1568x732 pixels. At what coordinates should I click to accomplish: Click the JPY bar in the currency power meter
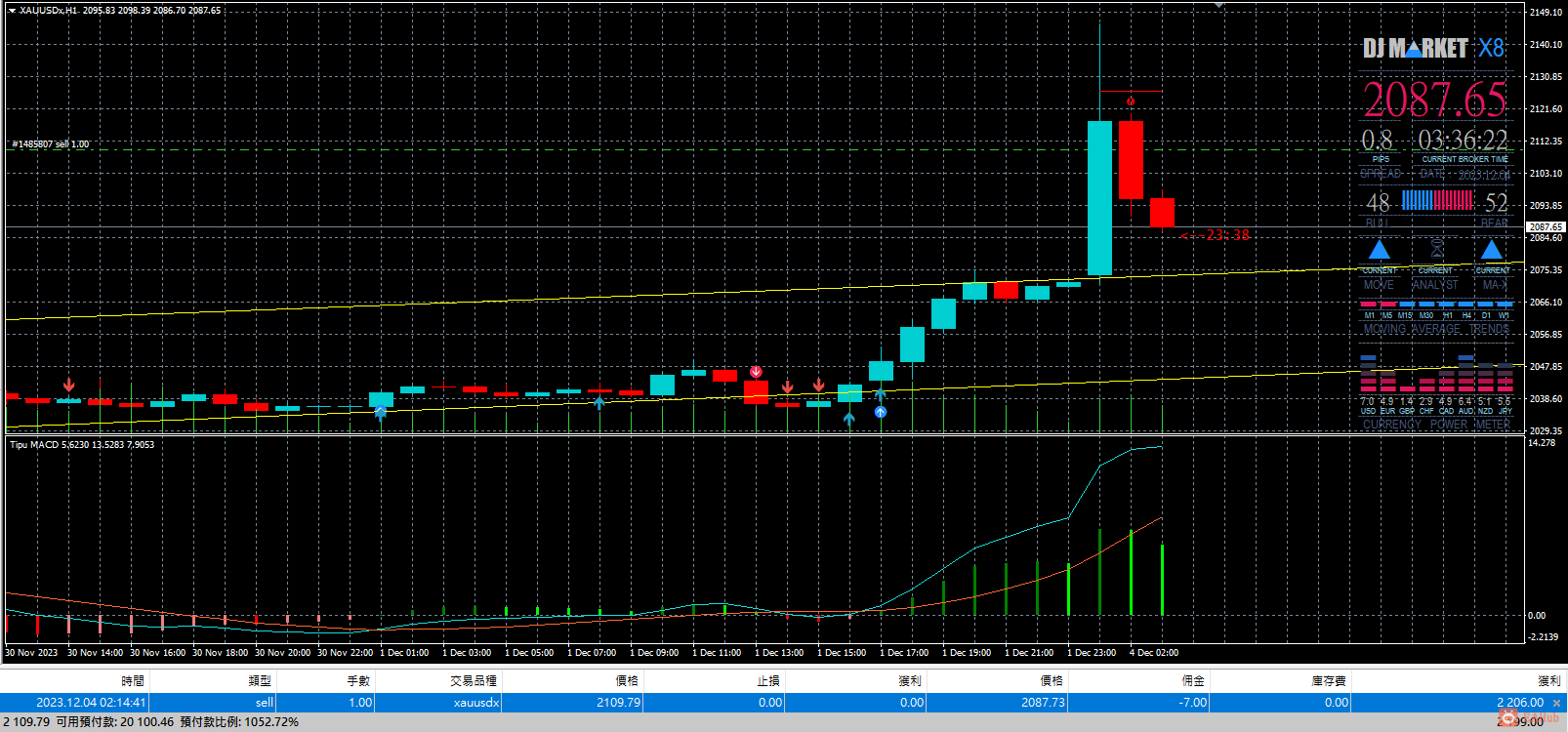coord(1505,375)
